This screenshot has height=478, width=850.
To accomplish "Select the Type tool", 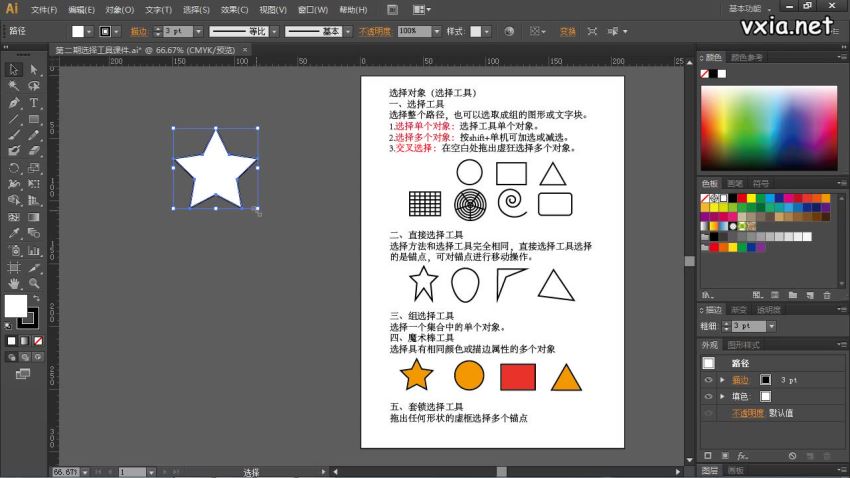I will [34, 102].
